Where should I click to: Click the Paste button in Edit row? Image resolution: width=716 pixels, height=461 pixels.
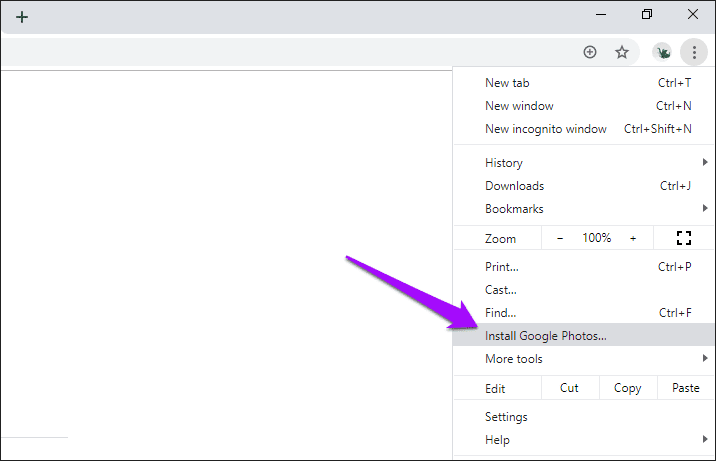685,388
